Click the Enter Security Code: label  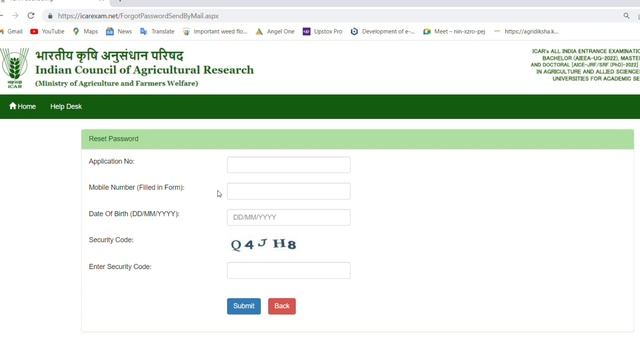click(120, 267)
